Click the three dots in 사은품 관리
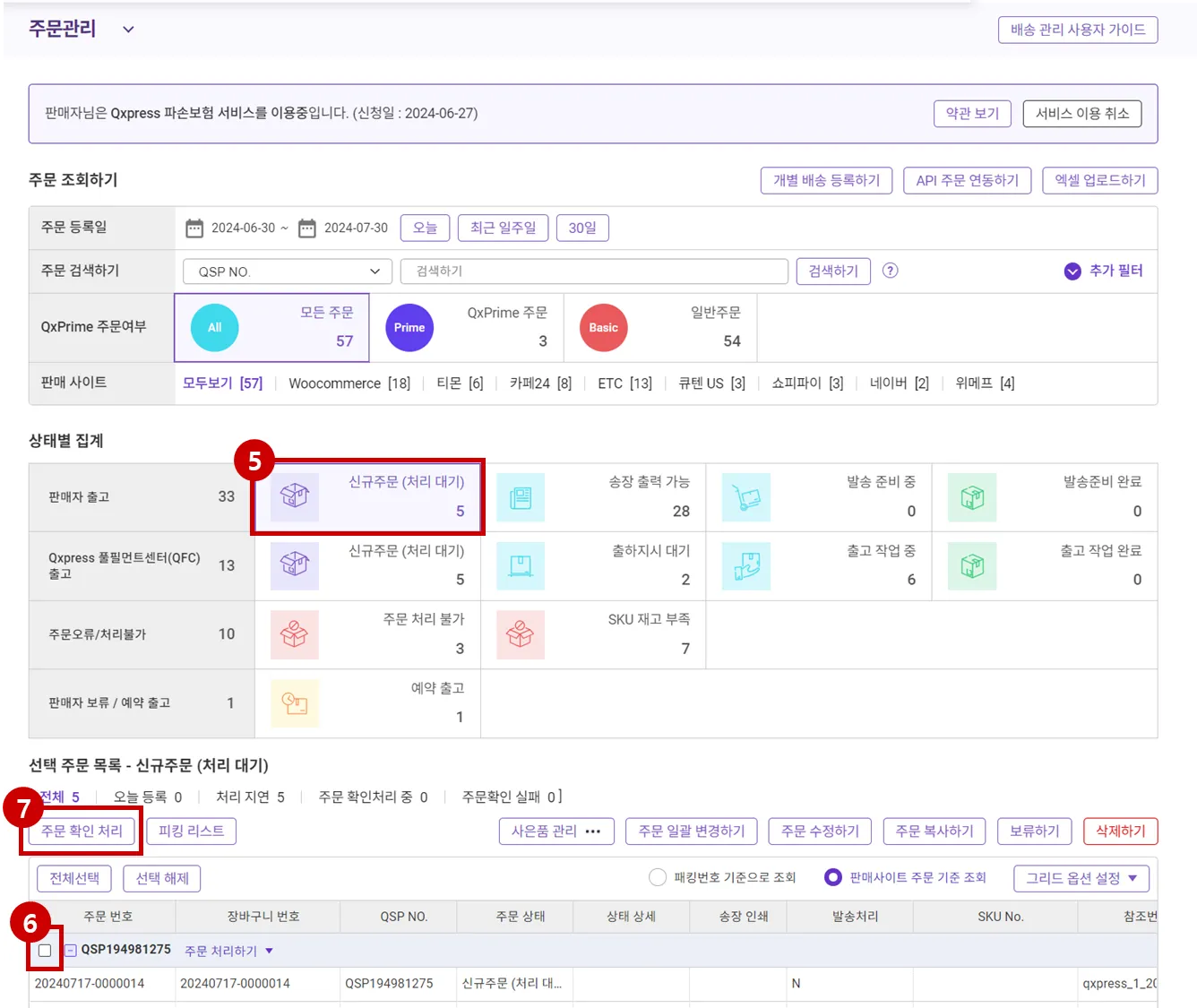The height and width of the screenshot is (1008, 1197). 593,831
